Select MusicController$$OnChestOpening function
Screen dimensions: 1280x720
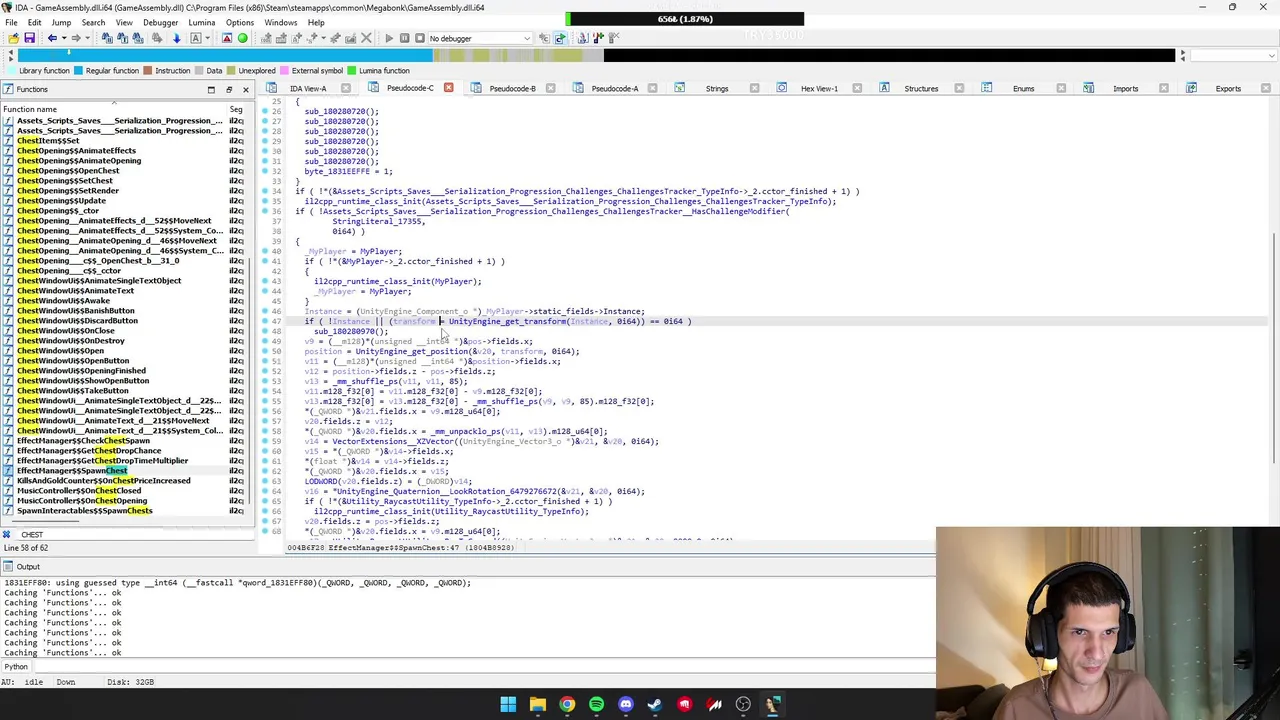click(x=81, y=501)
